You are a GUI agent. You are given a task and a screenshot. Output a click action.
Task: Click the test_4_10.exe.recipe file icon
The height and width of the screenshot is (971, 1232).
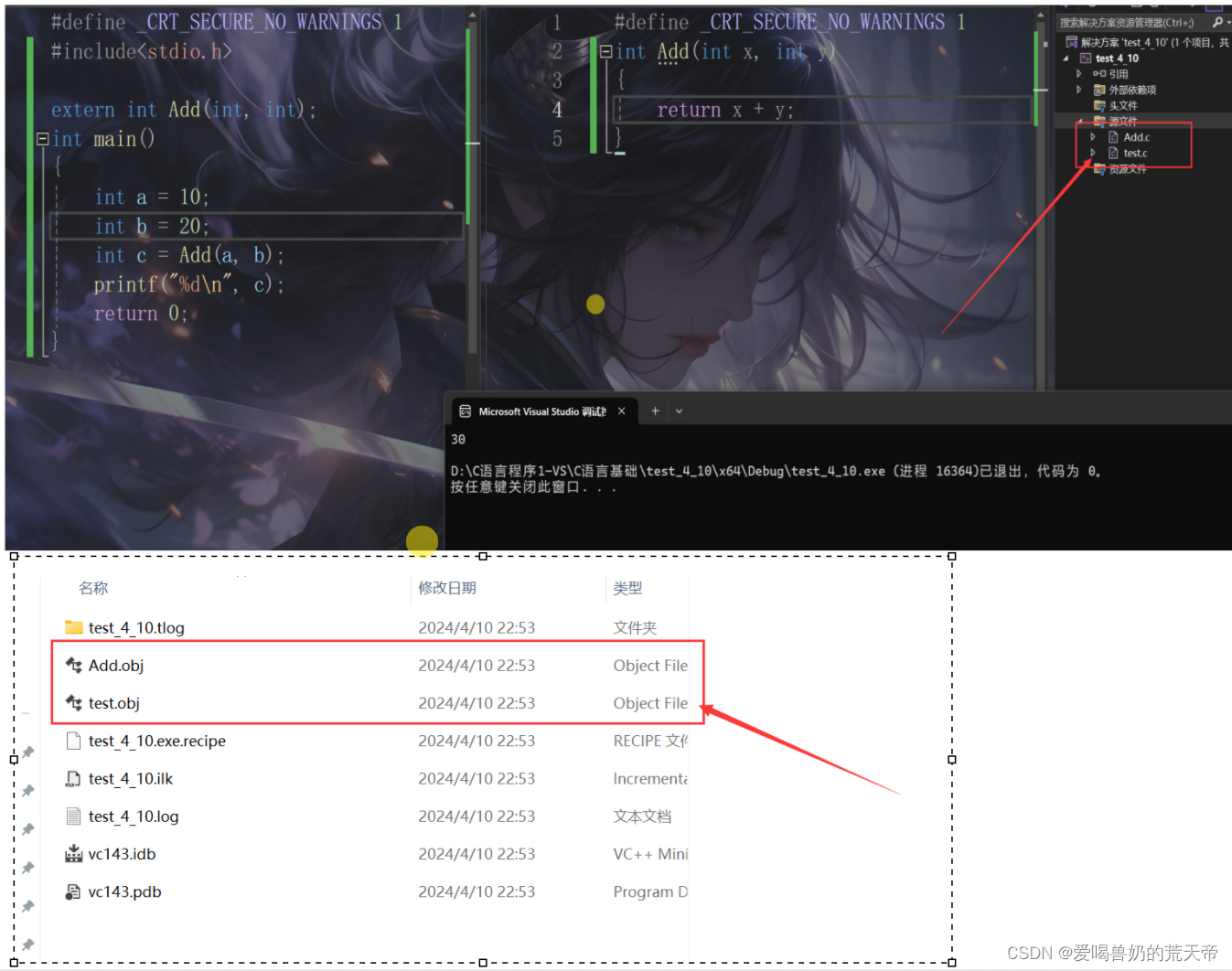click(x=74, y=741)
